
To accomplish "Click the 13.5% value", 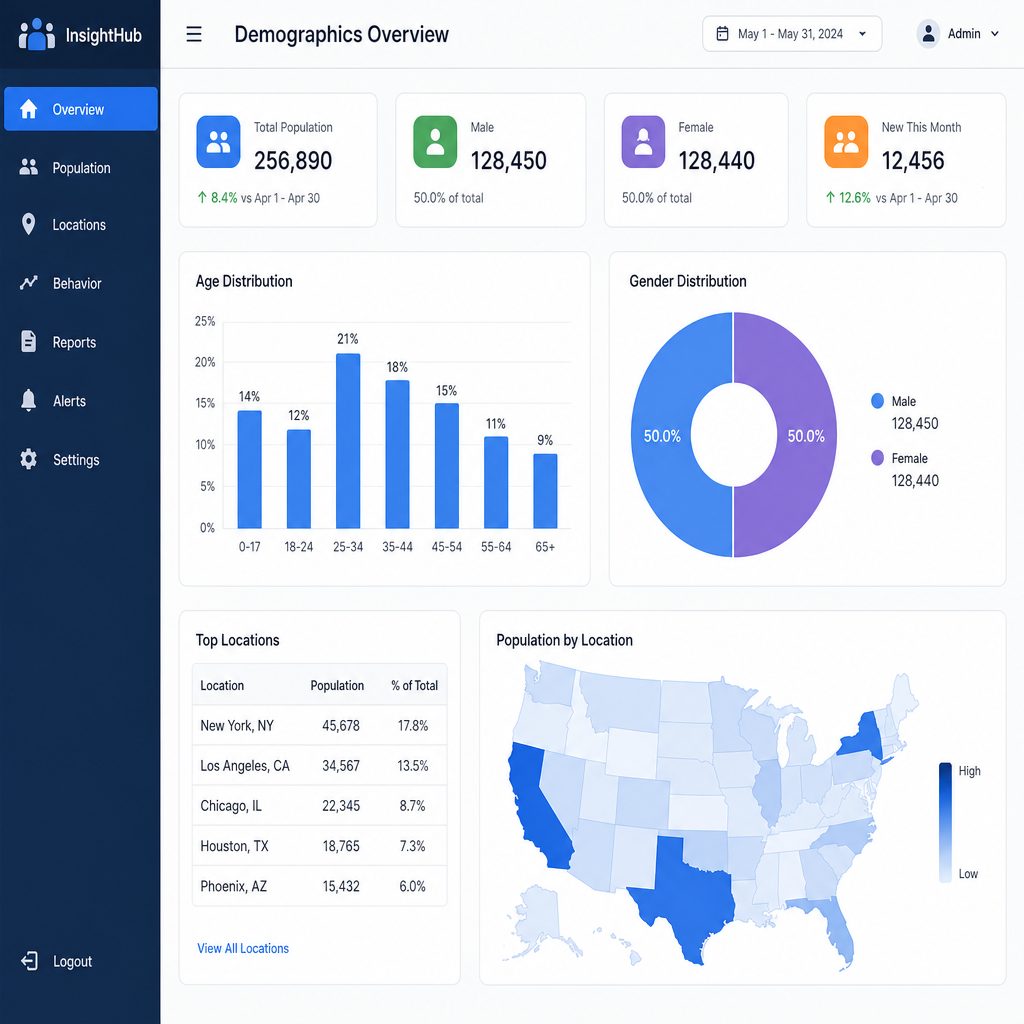I will [413, 765].
